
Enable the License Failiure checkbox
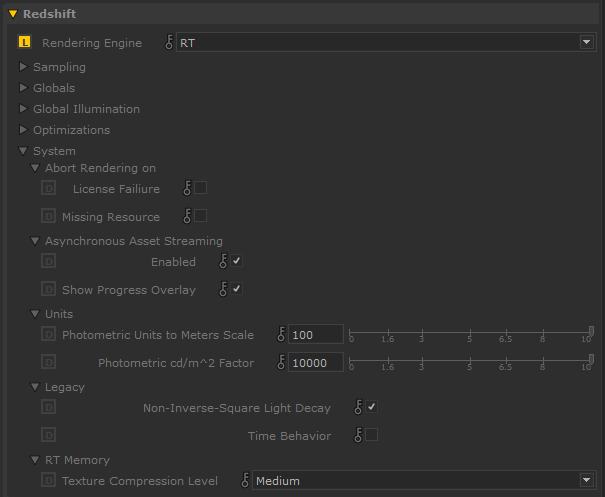[x=200, y=188]
